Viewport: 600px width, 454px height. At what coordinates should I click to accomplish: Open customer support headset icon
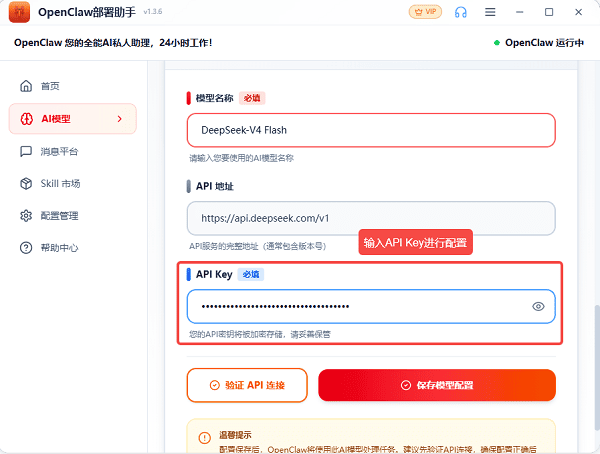[460, 12]
